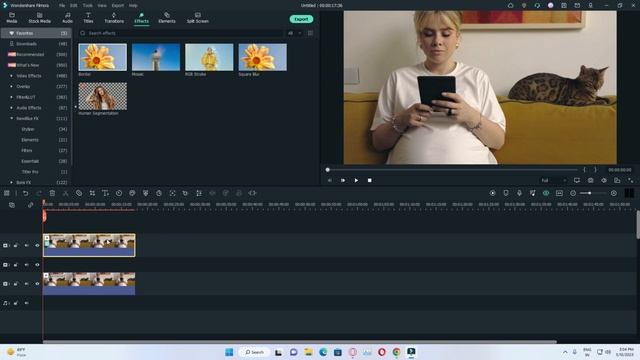
Task: Select the Recommended category
Action: [x=36, y=54]
